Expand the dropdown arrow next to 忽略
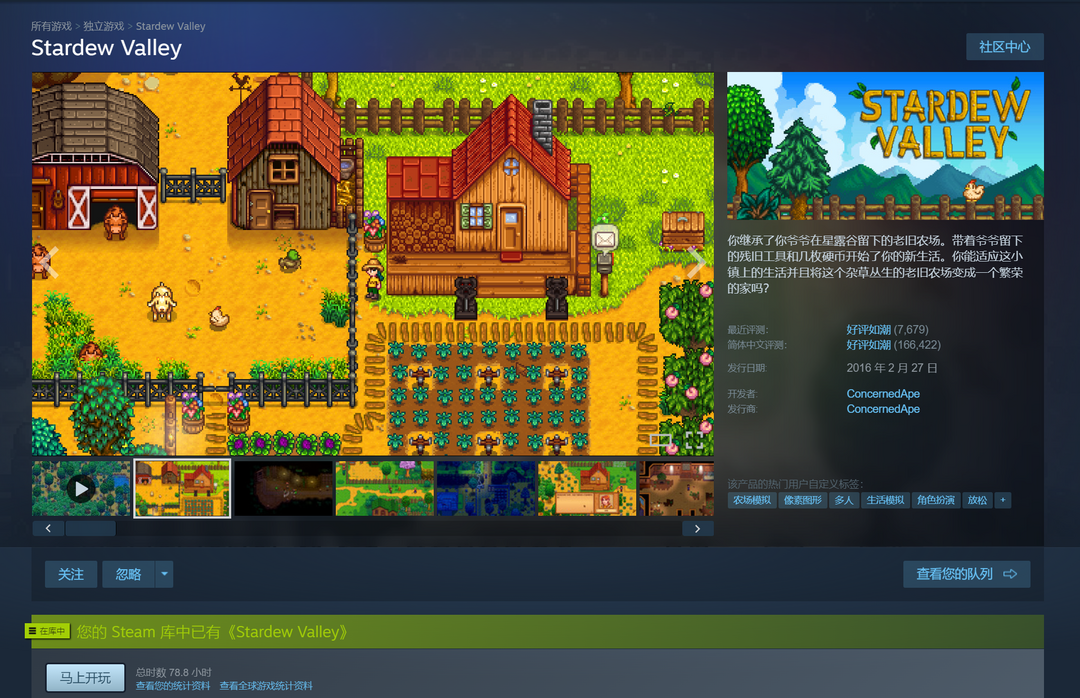This screenshot has width=1080, height=698. coord(164,574)
